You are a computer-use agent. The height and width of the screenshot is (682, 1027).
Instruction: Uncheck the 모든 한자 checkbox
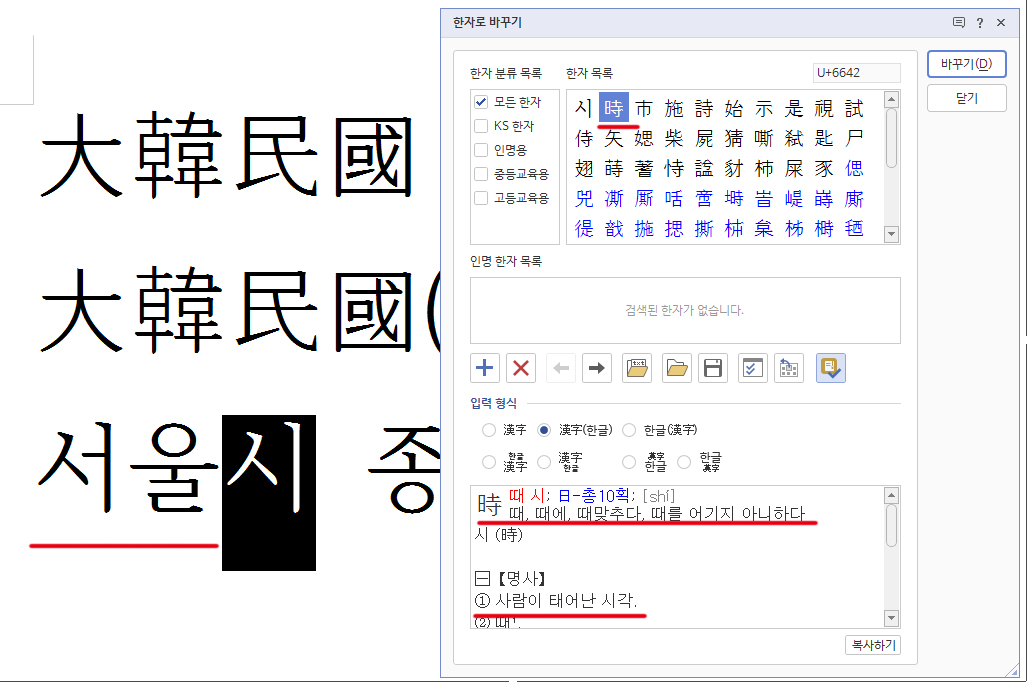coord(481,102)
